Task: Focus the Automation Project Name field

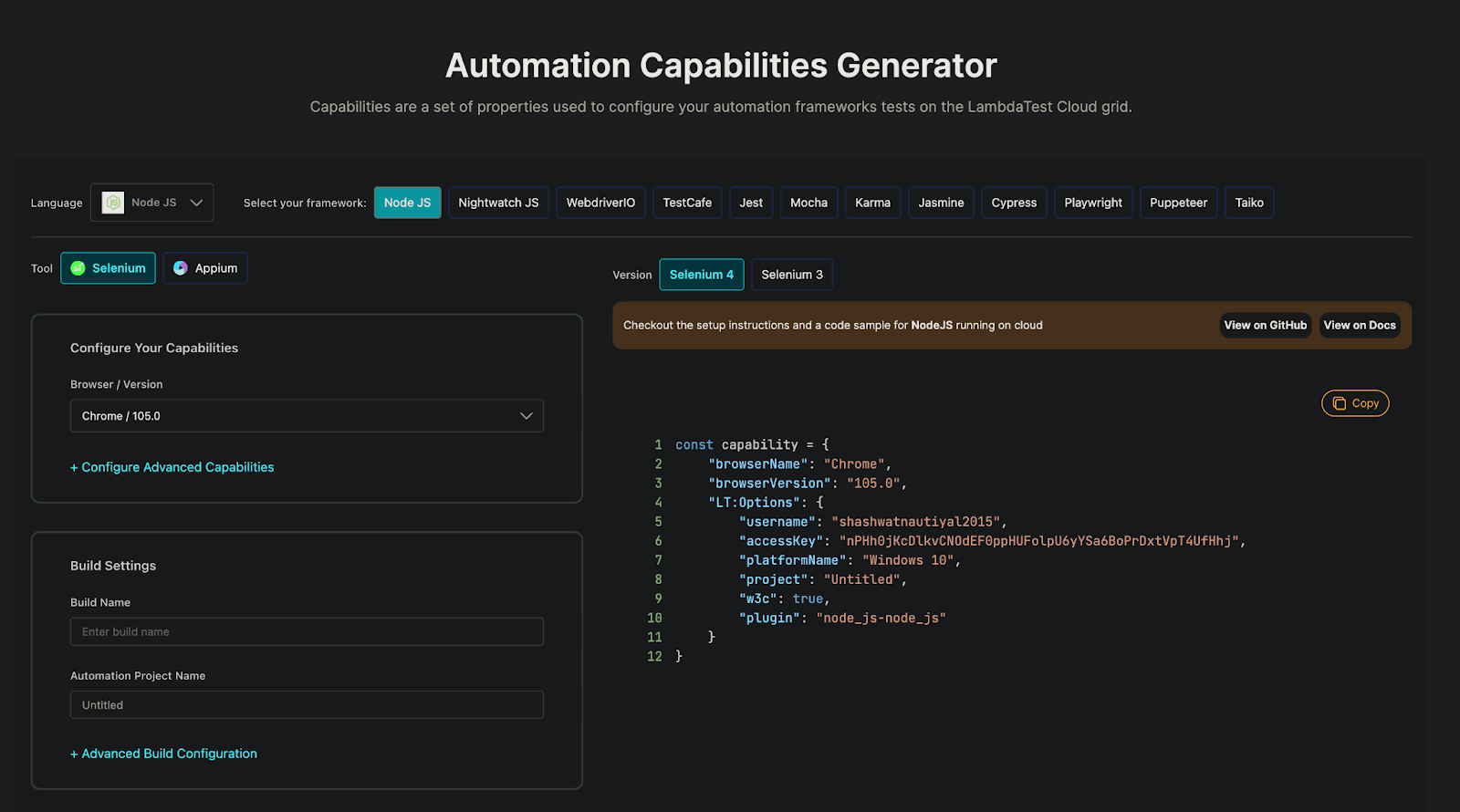Action: (307, 704)
